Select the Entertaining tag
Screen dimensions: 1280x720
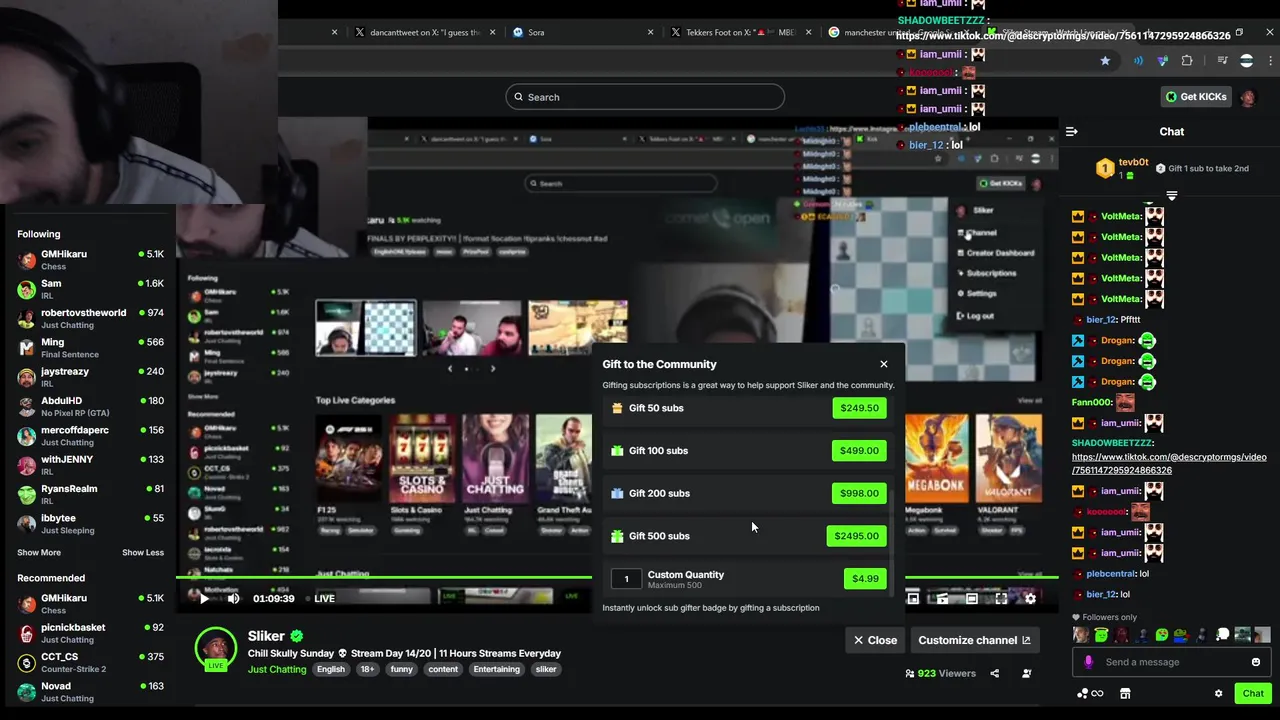click(497, 670)
